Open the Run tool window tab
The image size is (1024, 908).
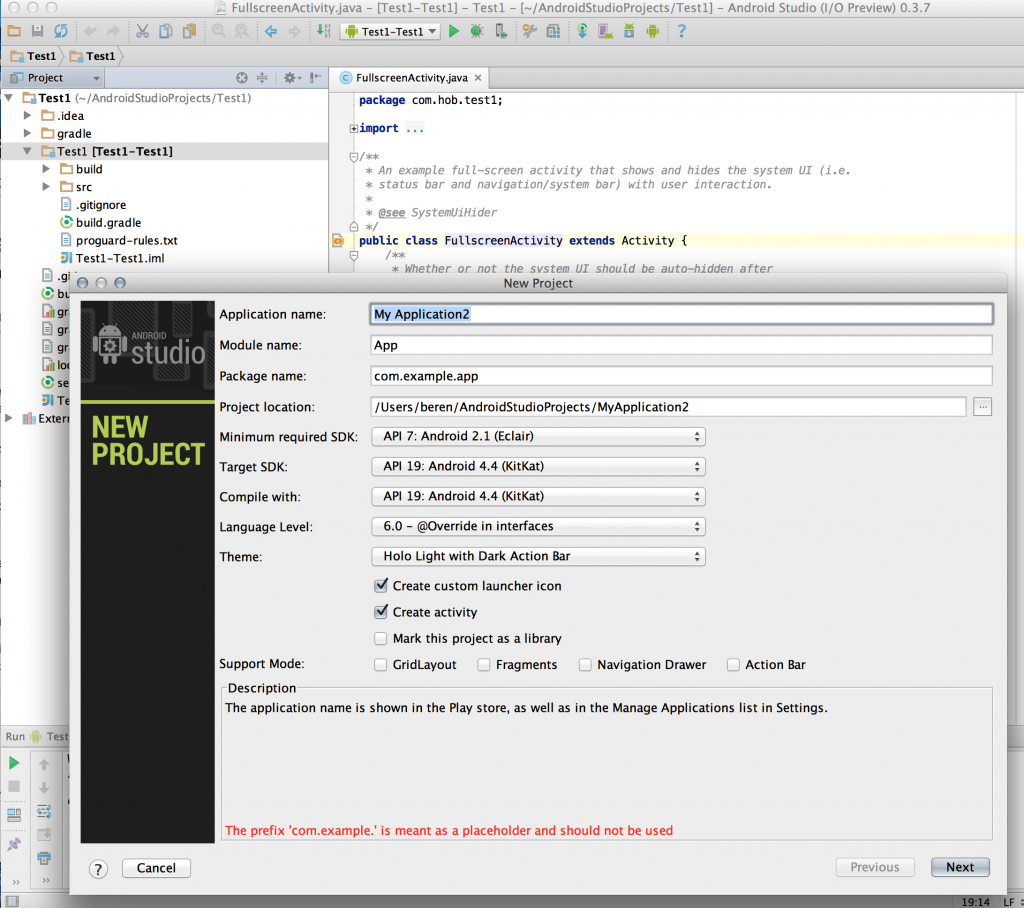14,736
